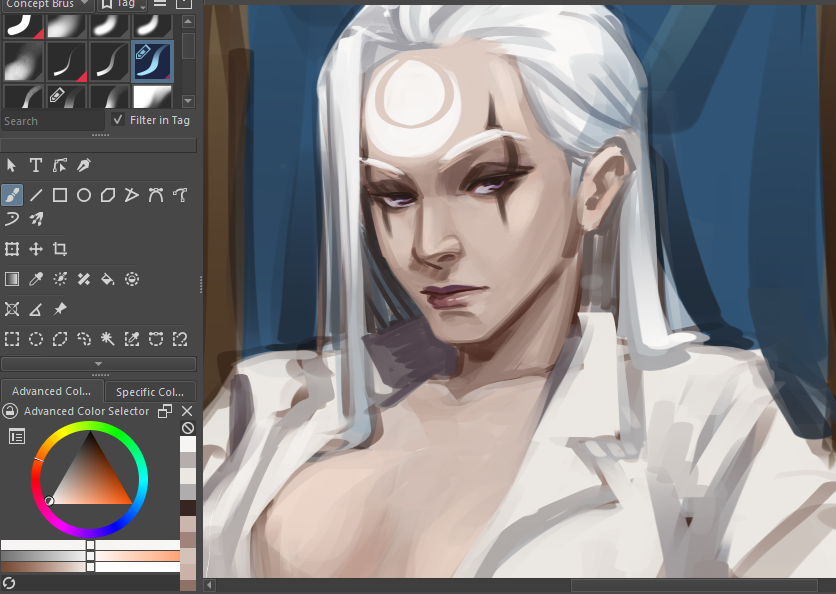Image resolution: width=836 pixels, height=594 pixels.
Task: Select the Similar Color Selection tool
Action: click(132, 339)
